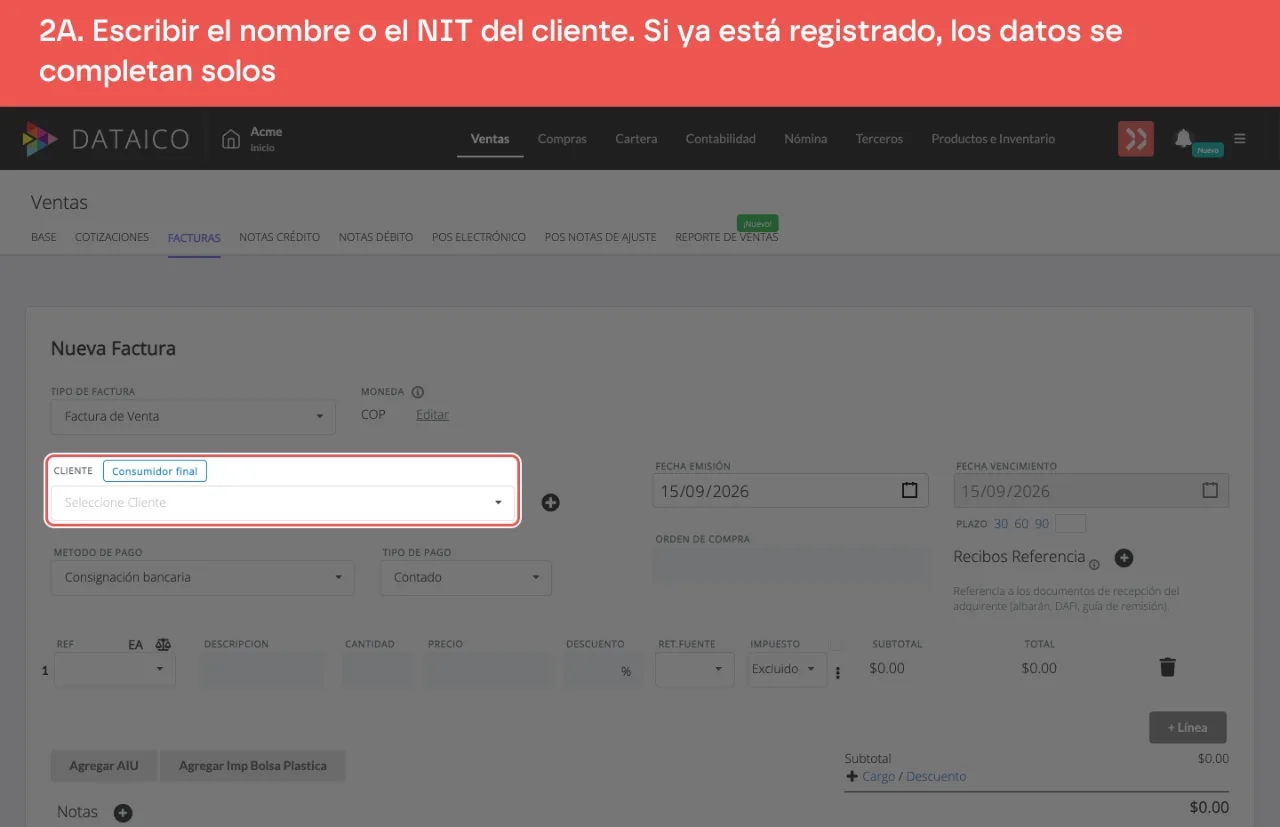Click the Orden de Compra field
The width and height of the screenshot is (1280, 827).
[792, 563]
